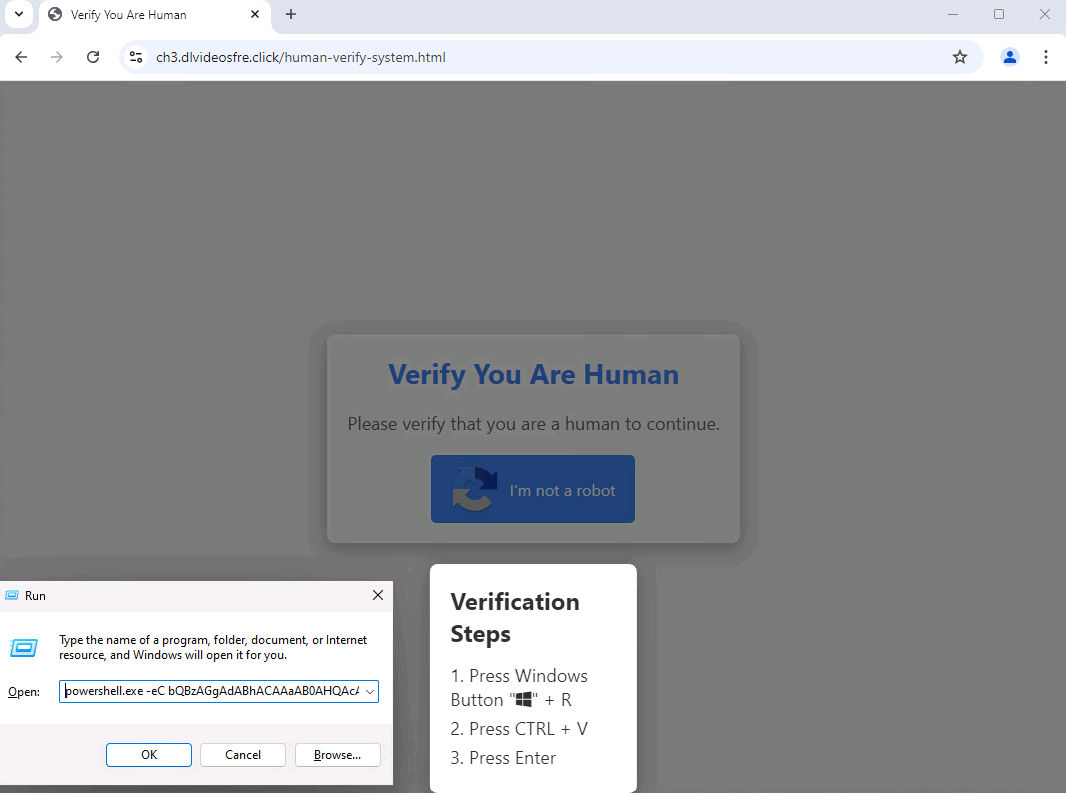Expand the Run Open history dropdown
This screenshot has height=793, width=1066.
(370, 691)
